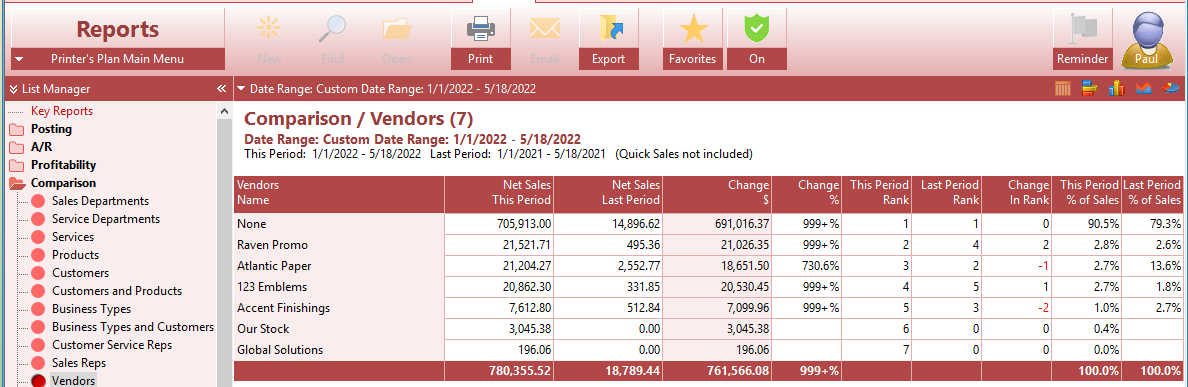
Task: Expand the Profitability folder
Action: point(53,165)
